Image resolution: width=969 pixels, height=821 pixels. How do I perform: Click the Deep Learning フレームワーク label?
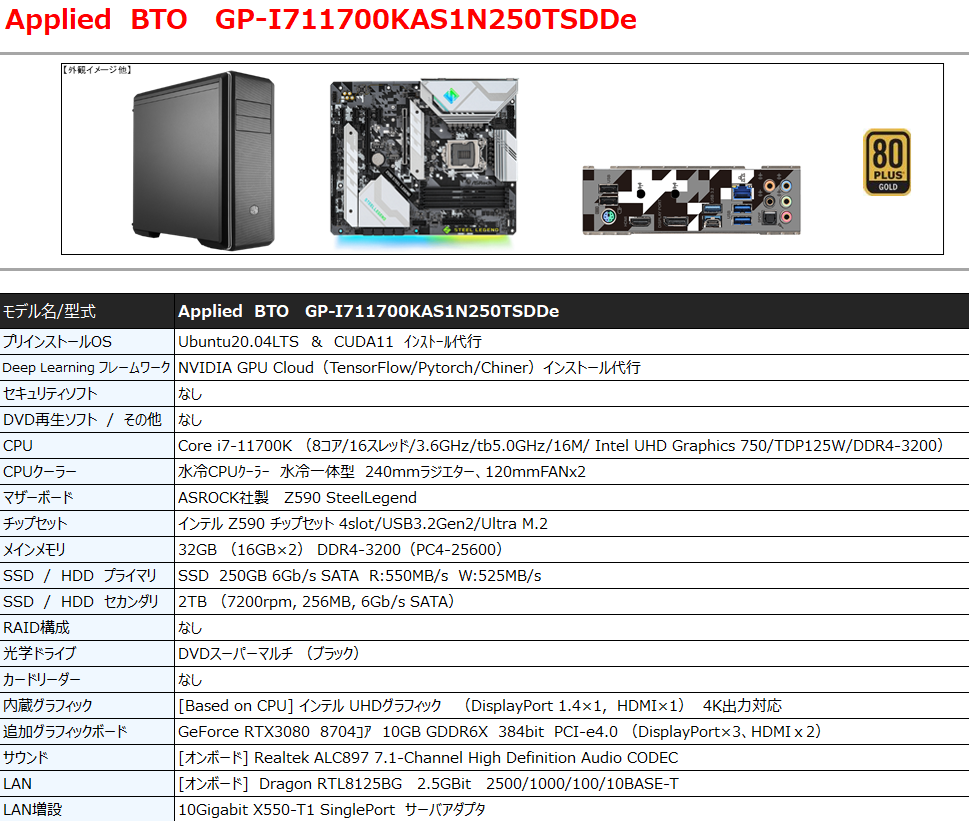tap(87, 368)
